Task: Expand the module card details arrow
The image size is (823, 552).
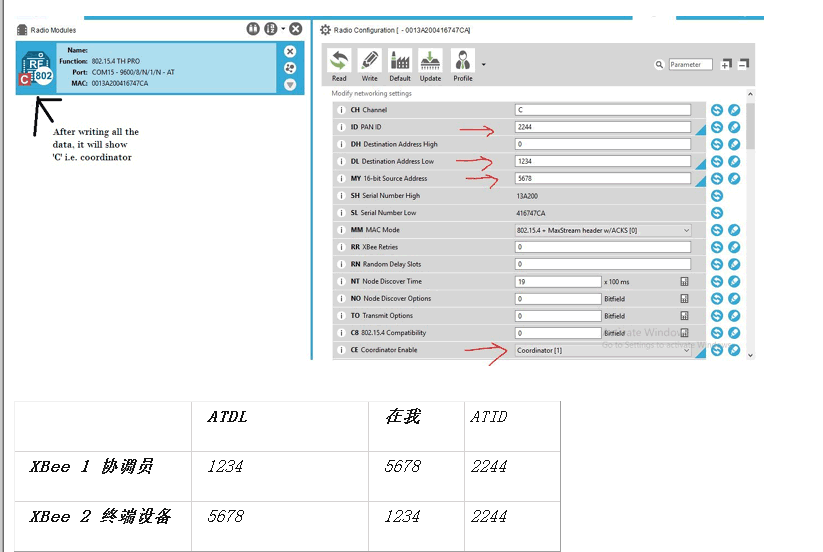Action: click(x=290, y=84)
